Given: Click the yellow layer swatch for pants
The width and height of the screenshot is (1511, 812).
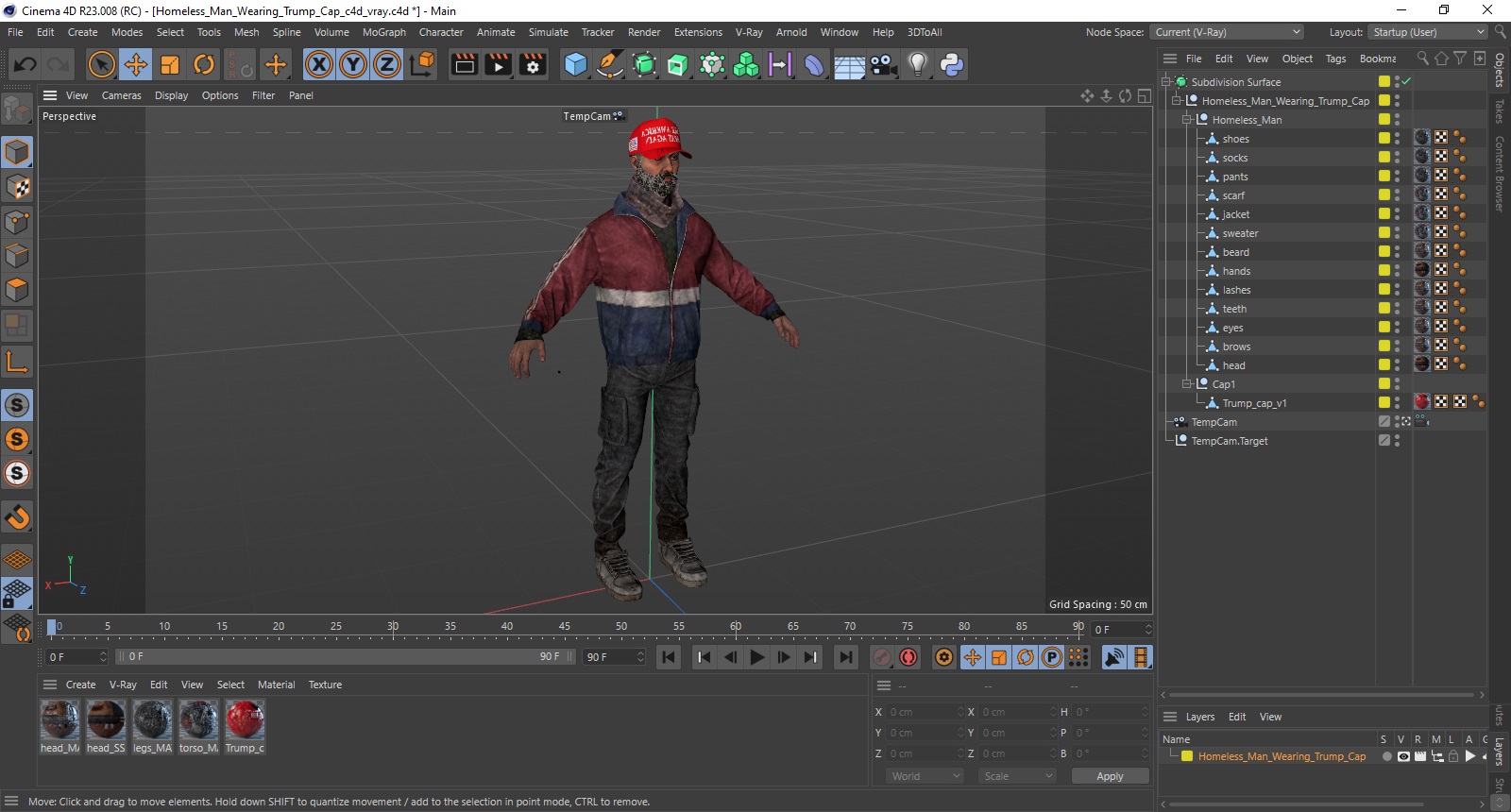Looking at the screenshot, I should [1384, 177].
